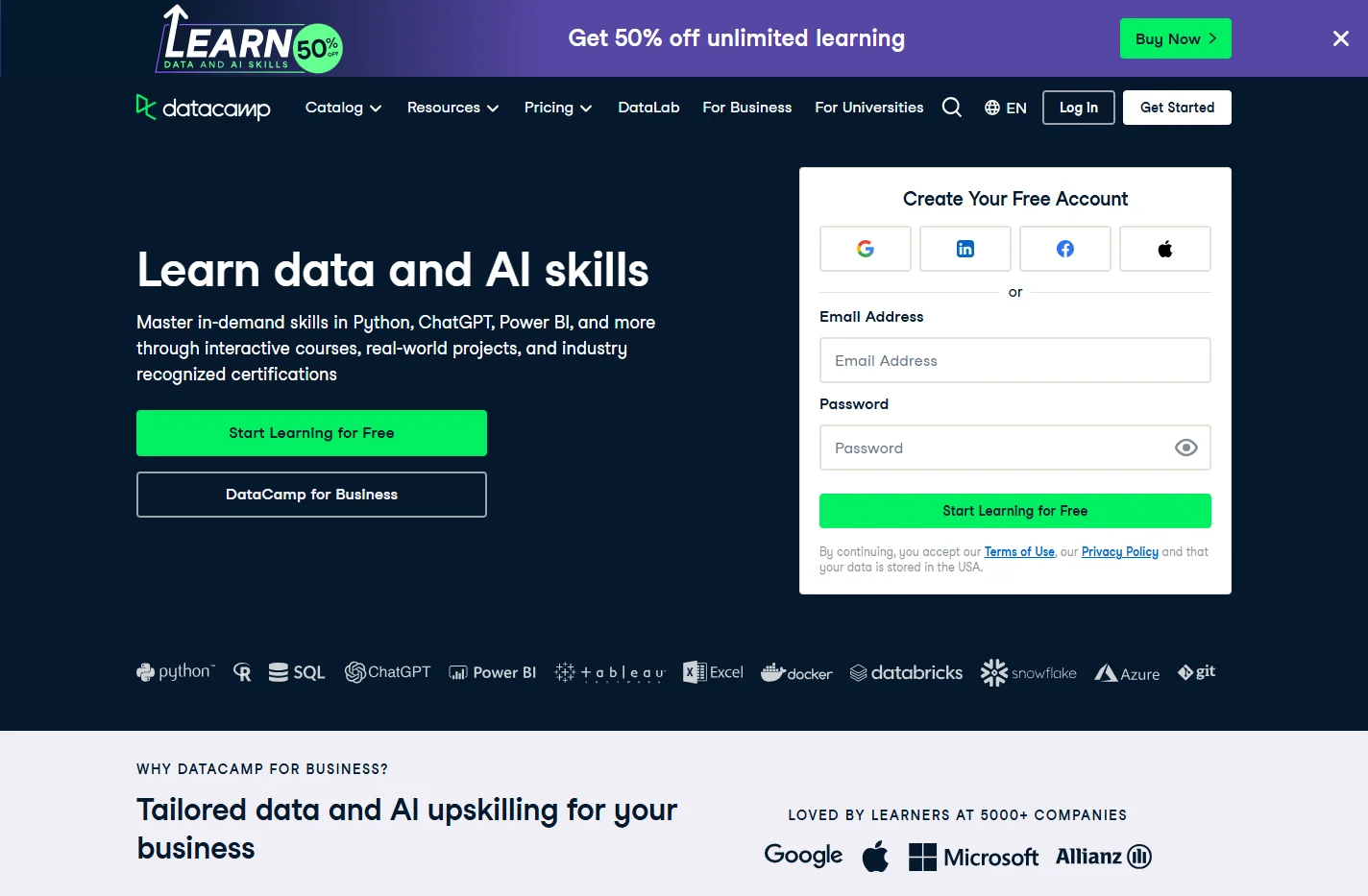
Task: Click the SQL technology logo
Action: tap(297, 673)
